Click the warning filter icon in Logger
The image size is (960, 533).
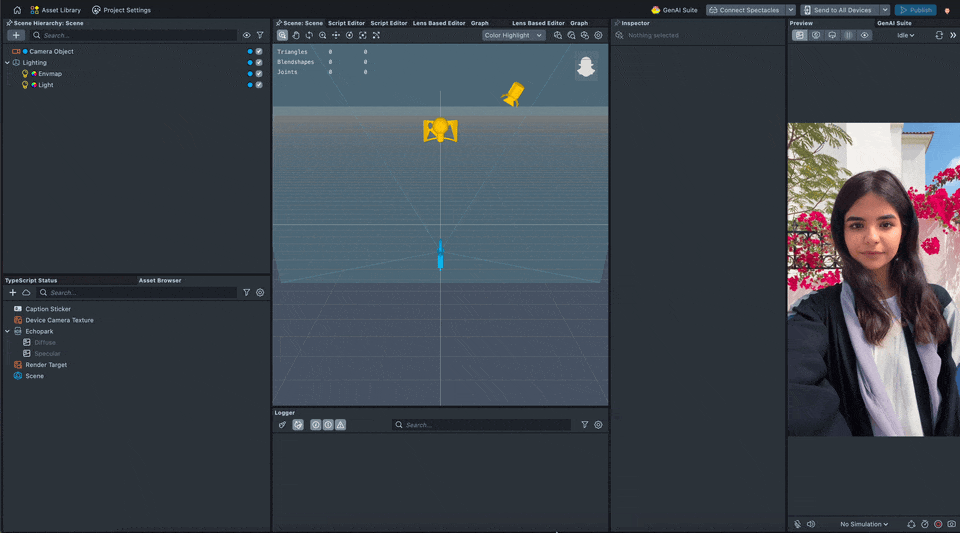click(x=340, y=425)
